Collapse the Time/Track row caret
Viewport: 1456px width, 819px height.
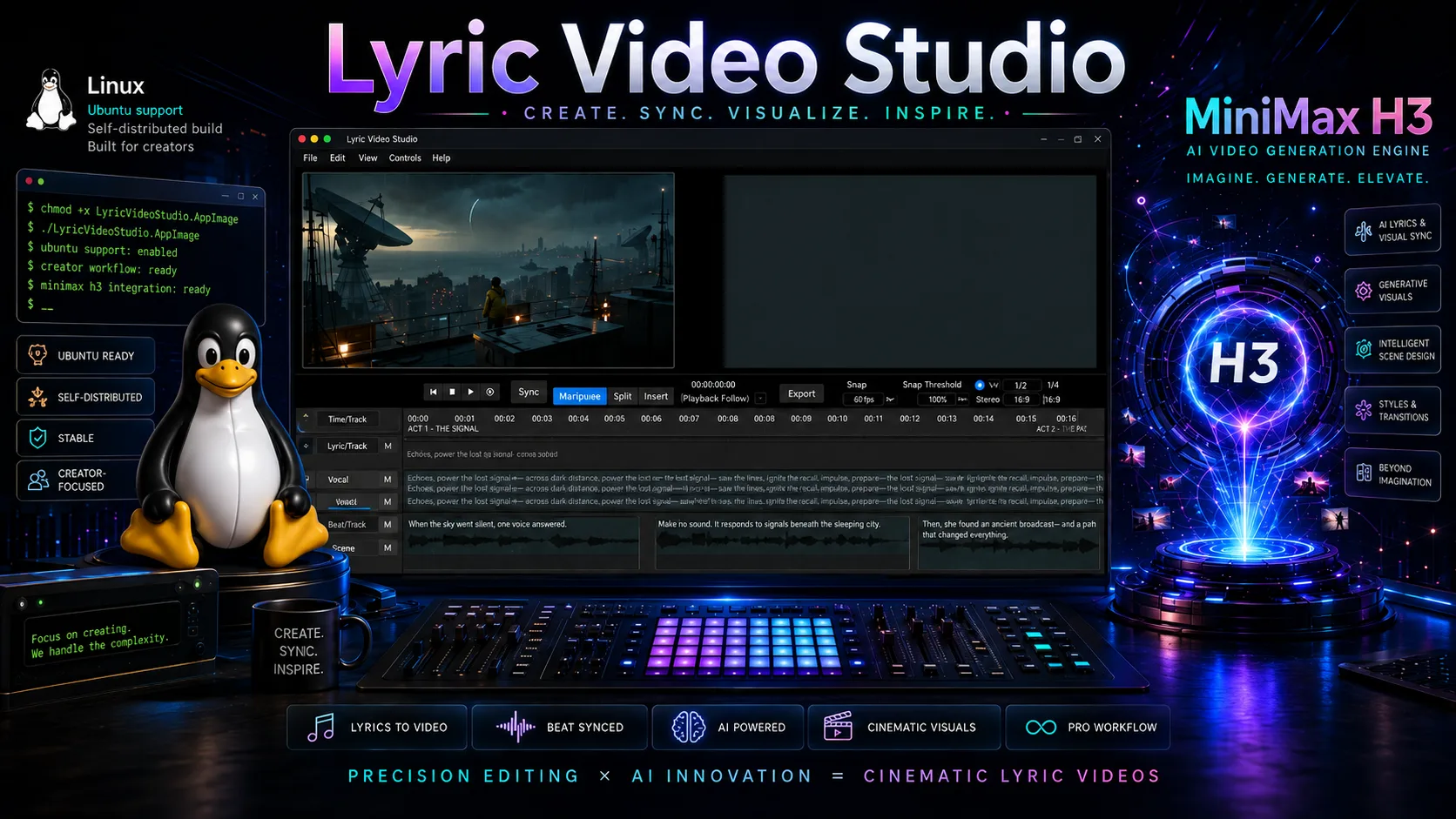tap(306, 417)
